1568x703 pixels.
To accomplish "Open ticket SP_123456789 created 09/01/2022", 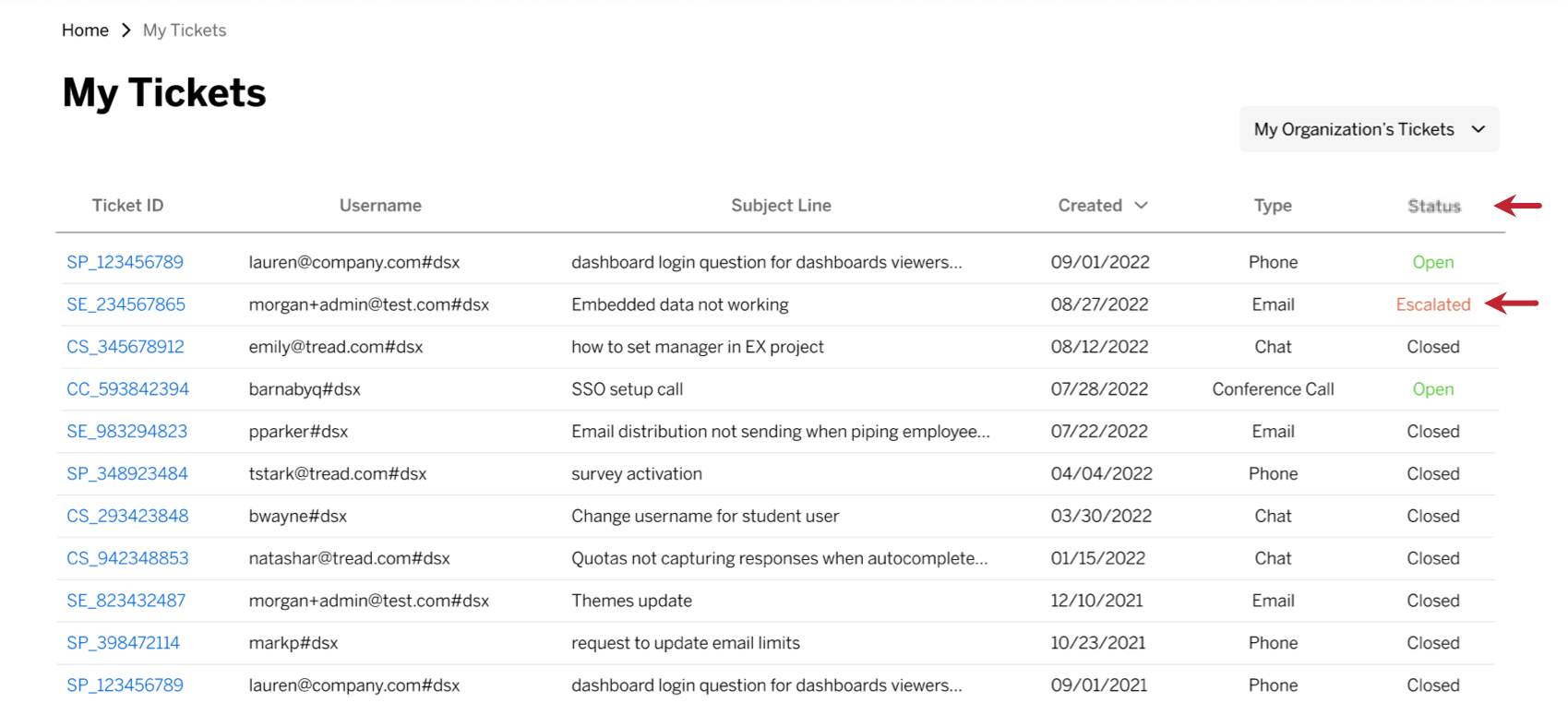I will (125, 262).
